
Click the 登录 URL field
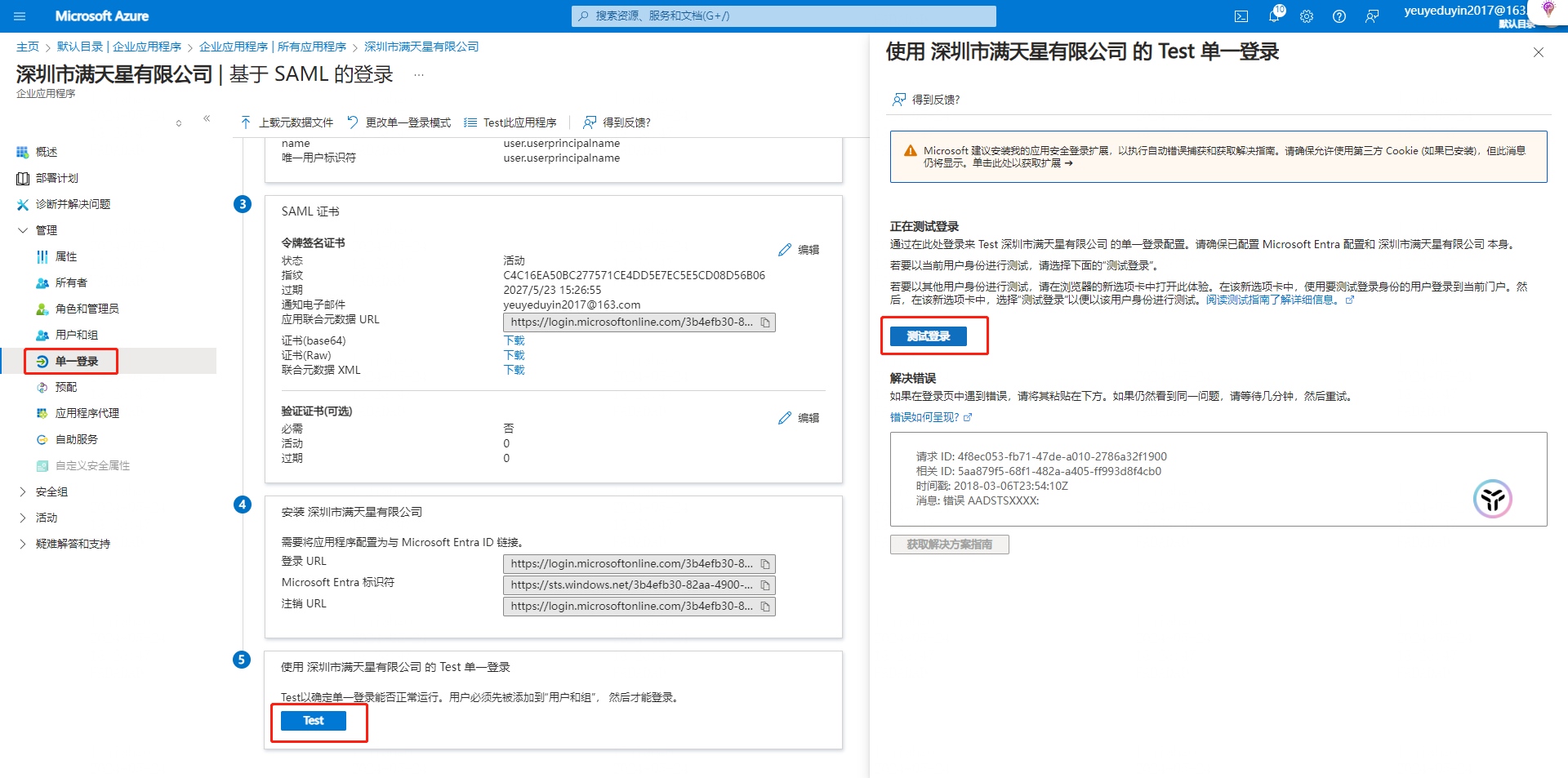(x=639, y=564)
